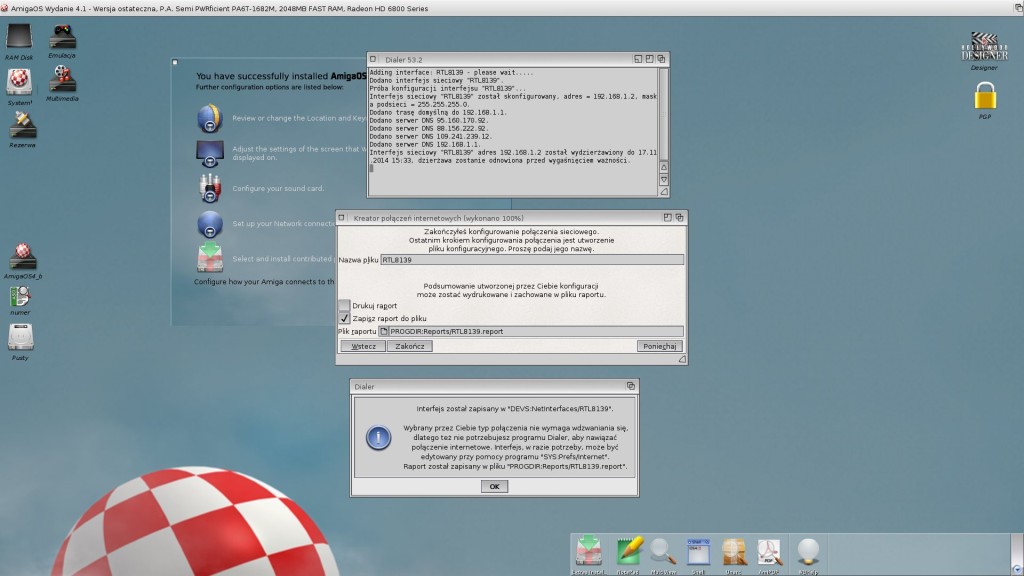
Task: Click the lightbulb icon in the dock
Action: click(x=808, y=552)
